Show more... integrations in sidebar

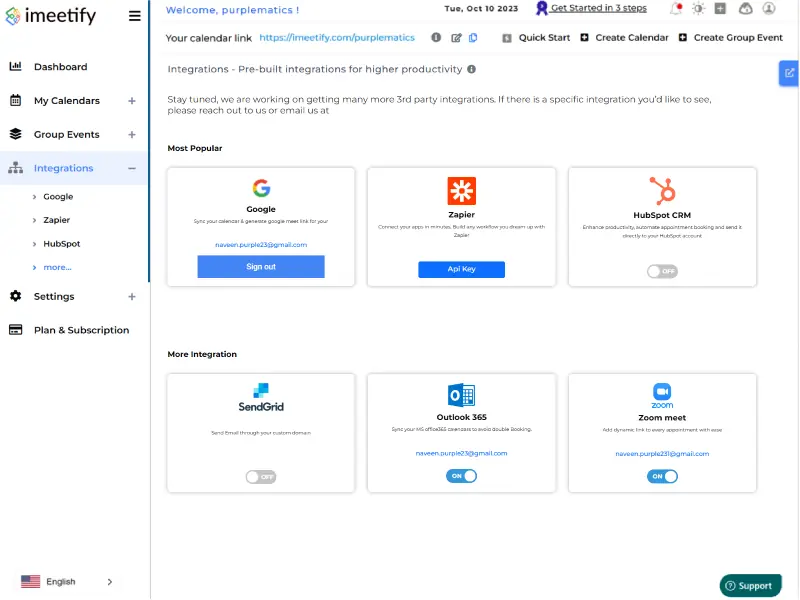[57, 267]
